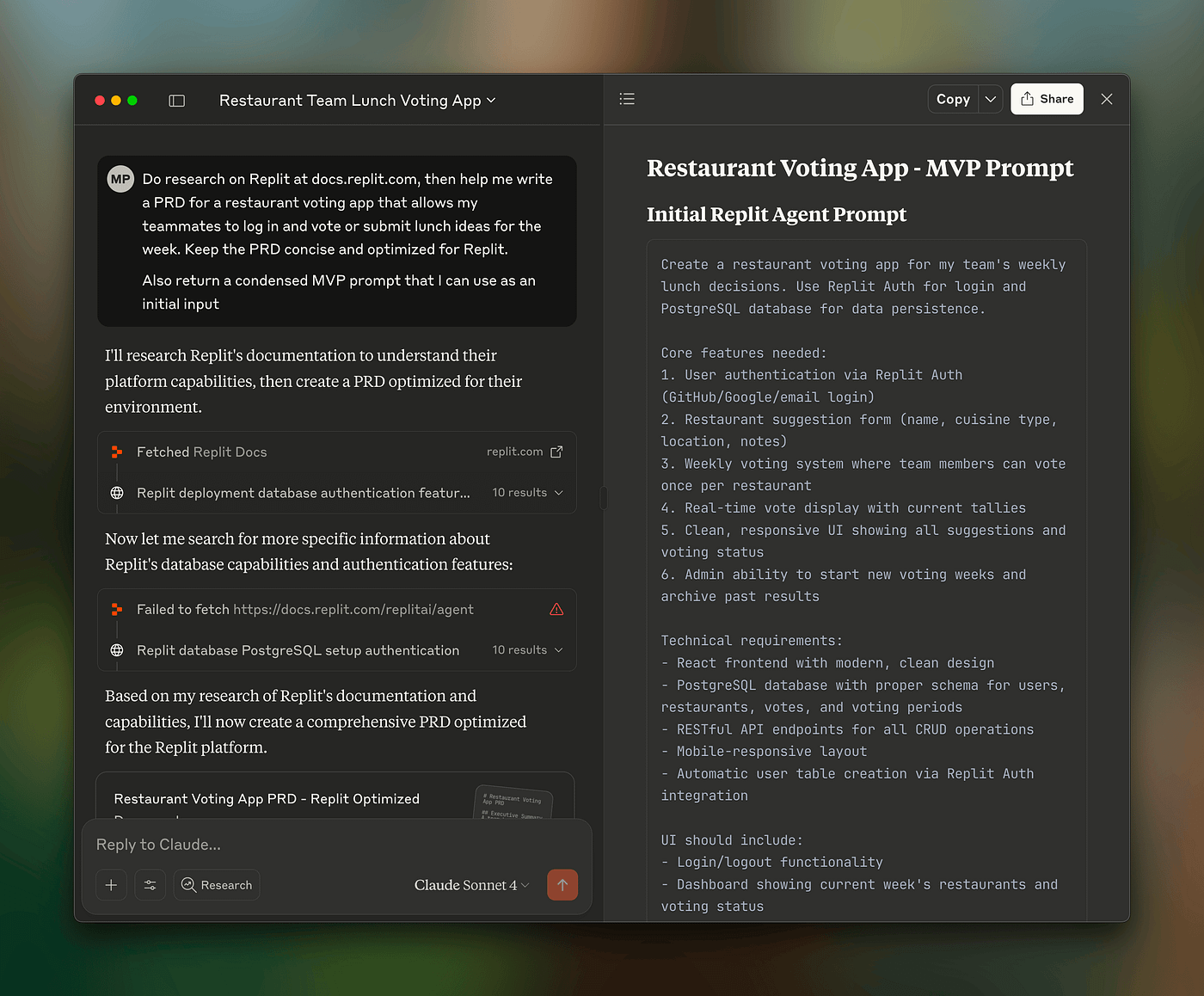Click the Restaurant Voting App - MVP Prompt heading
The height and width of the screenshot is (996, 1204).
(860, 168)
